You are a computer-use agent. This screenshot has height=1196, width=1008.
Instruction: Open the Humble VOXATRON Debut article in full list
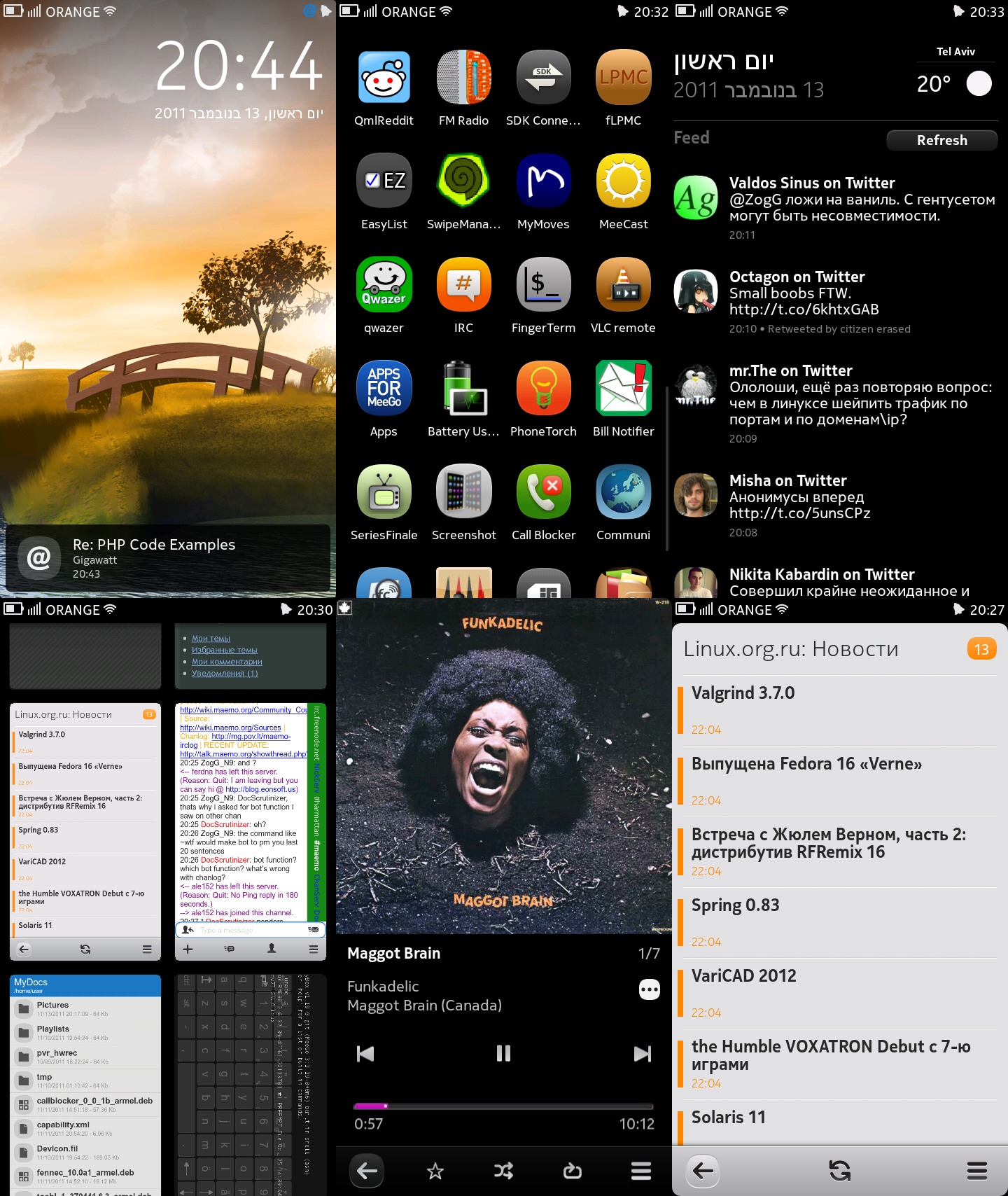click(x=839, y=1064)
